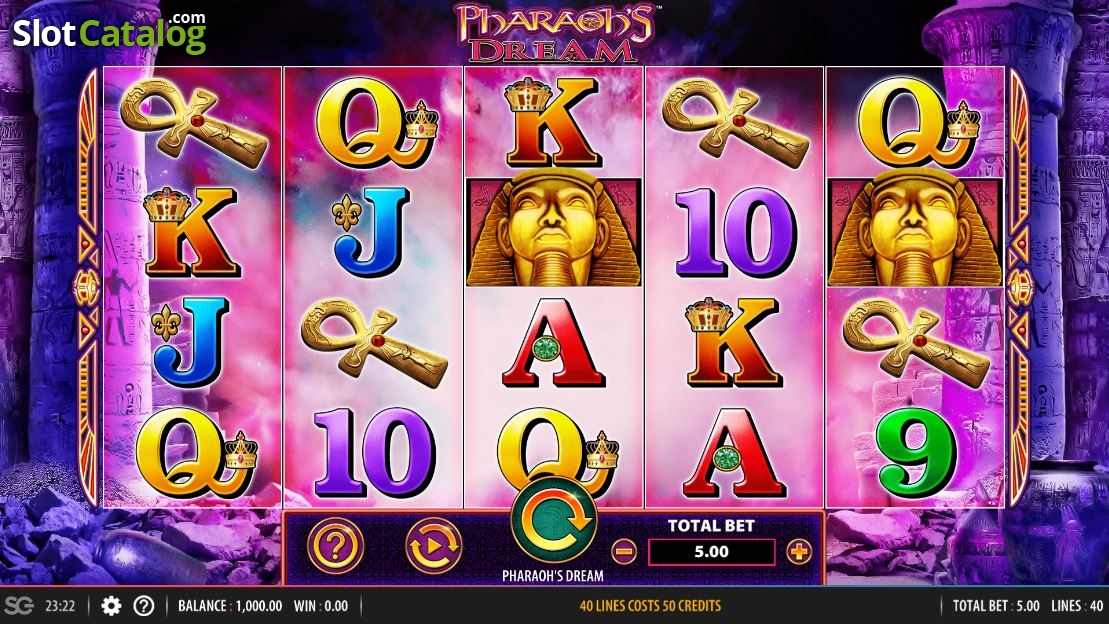
Task: Start autoplay with the circular arrows button
Action: pos(434,545)
